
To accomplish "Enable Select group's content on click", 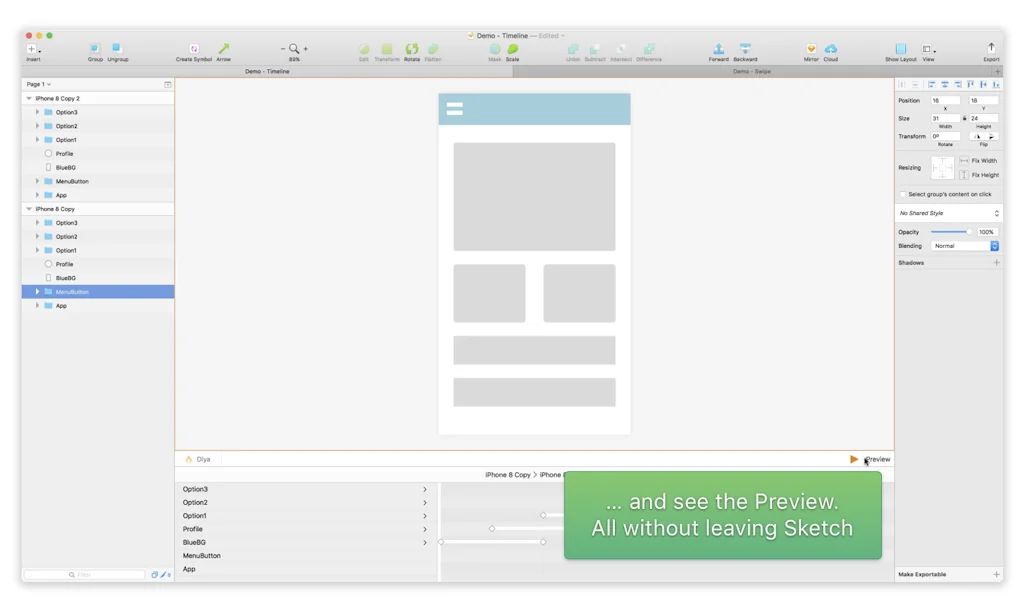I will pyautogui.click(x=903, y=194).
